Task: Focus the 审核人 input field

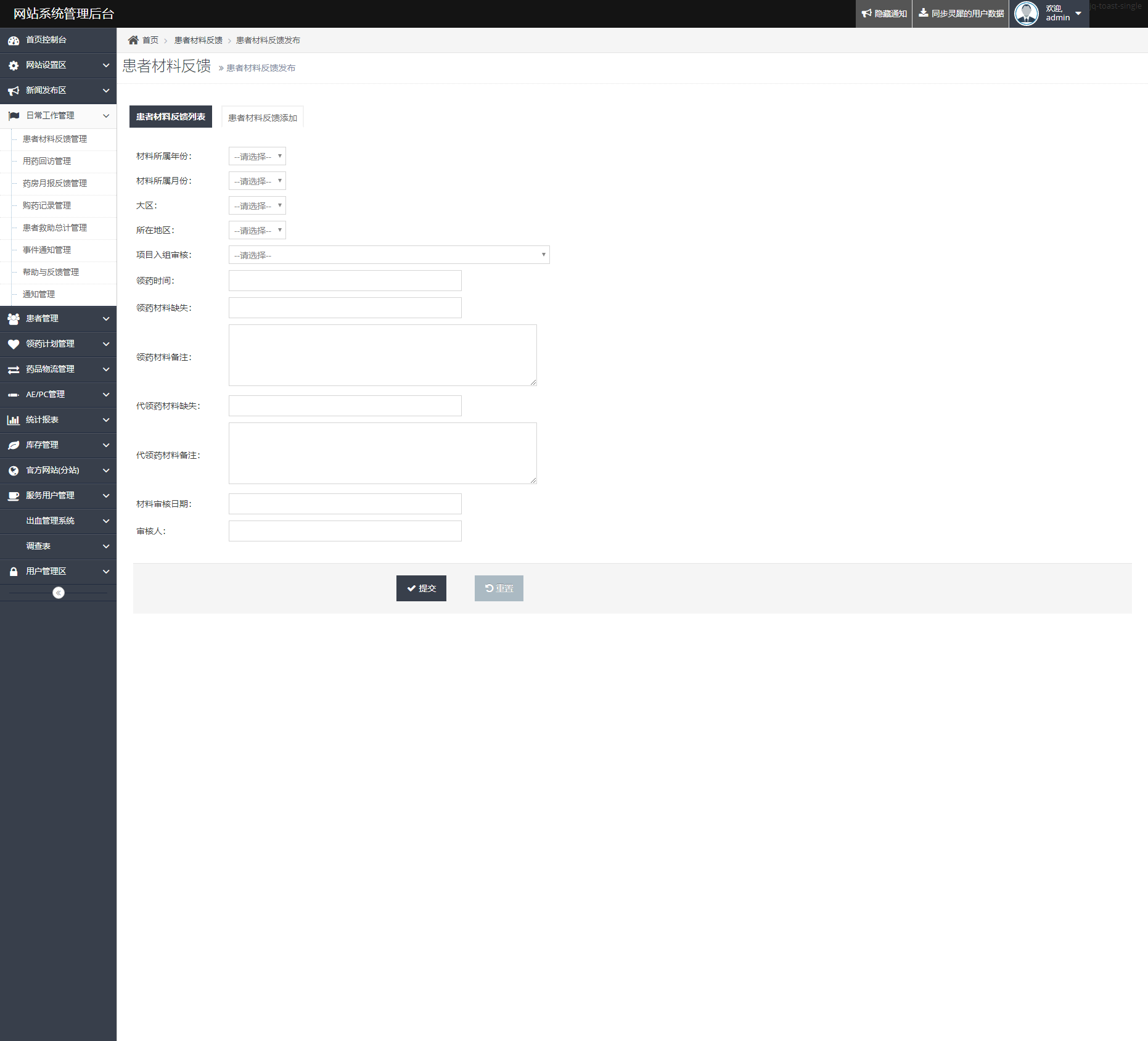Action: click(345, 531)
